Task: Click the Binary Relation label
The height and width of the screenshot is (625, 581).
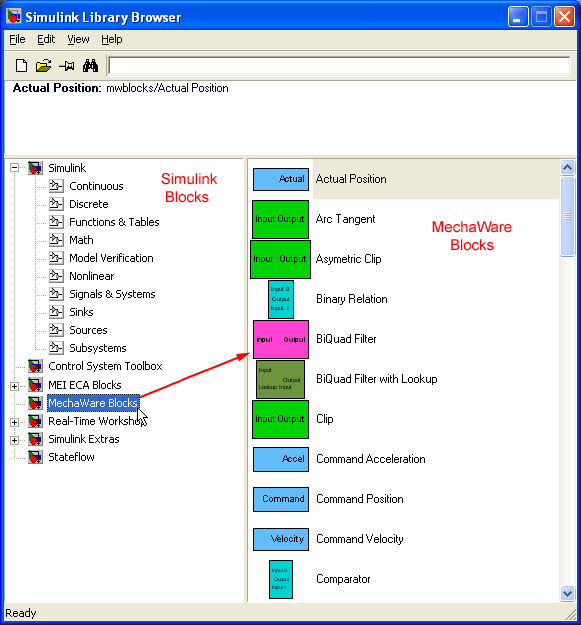Action: click(351, 299)
